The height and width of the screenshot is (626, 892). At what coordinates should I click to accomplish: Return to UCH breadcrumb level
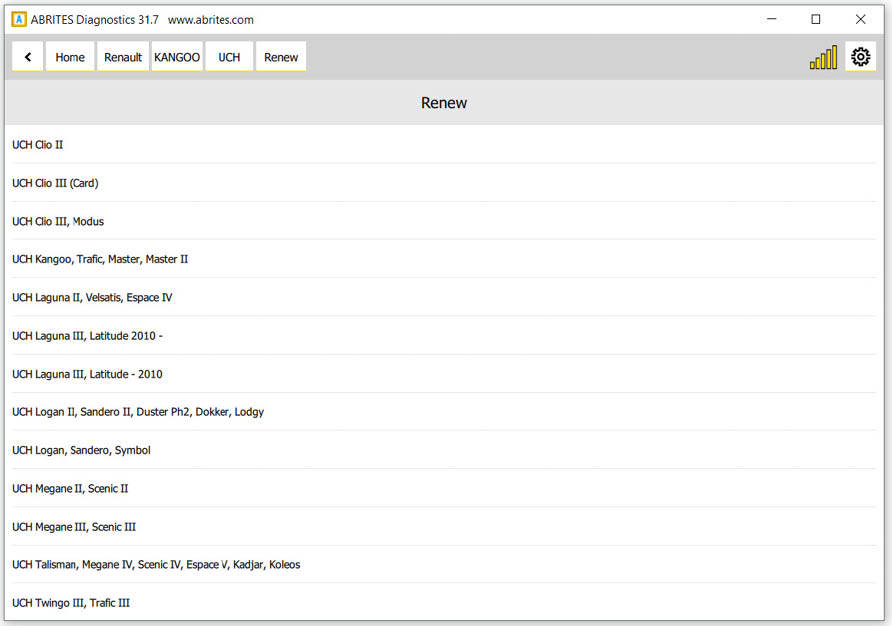point(229,57)
